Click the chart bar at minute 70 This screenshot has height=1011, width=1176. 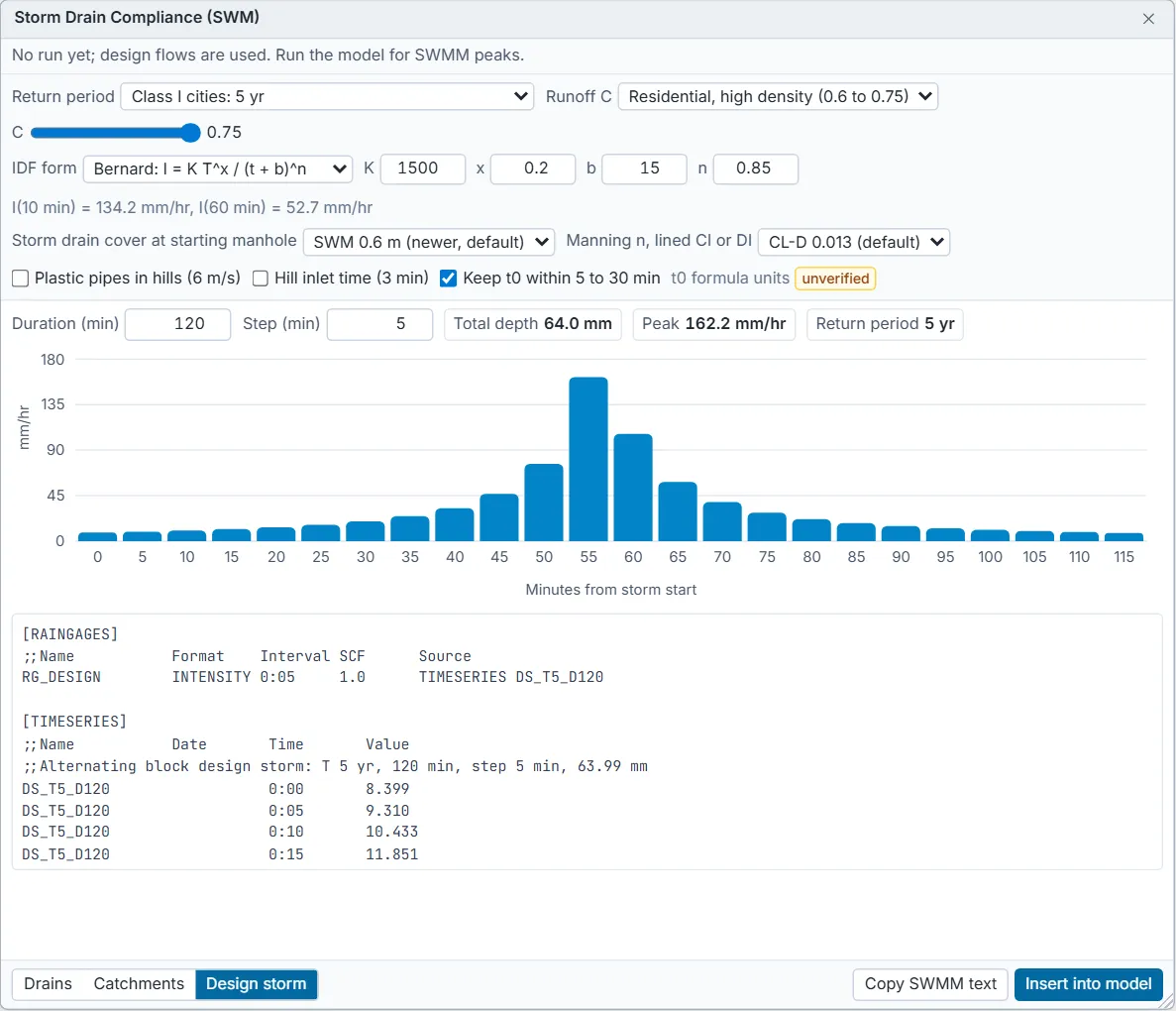click(722, 521)
